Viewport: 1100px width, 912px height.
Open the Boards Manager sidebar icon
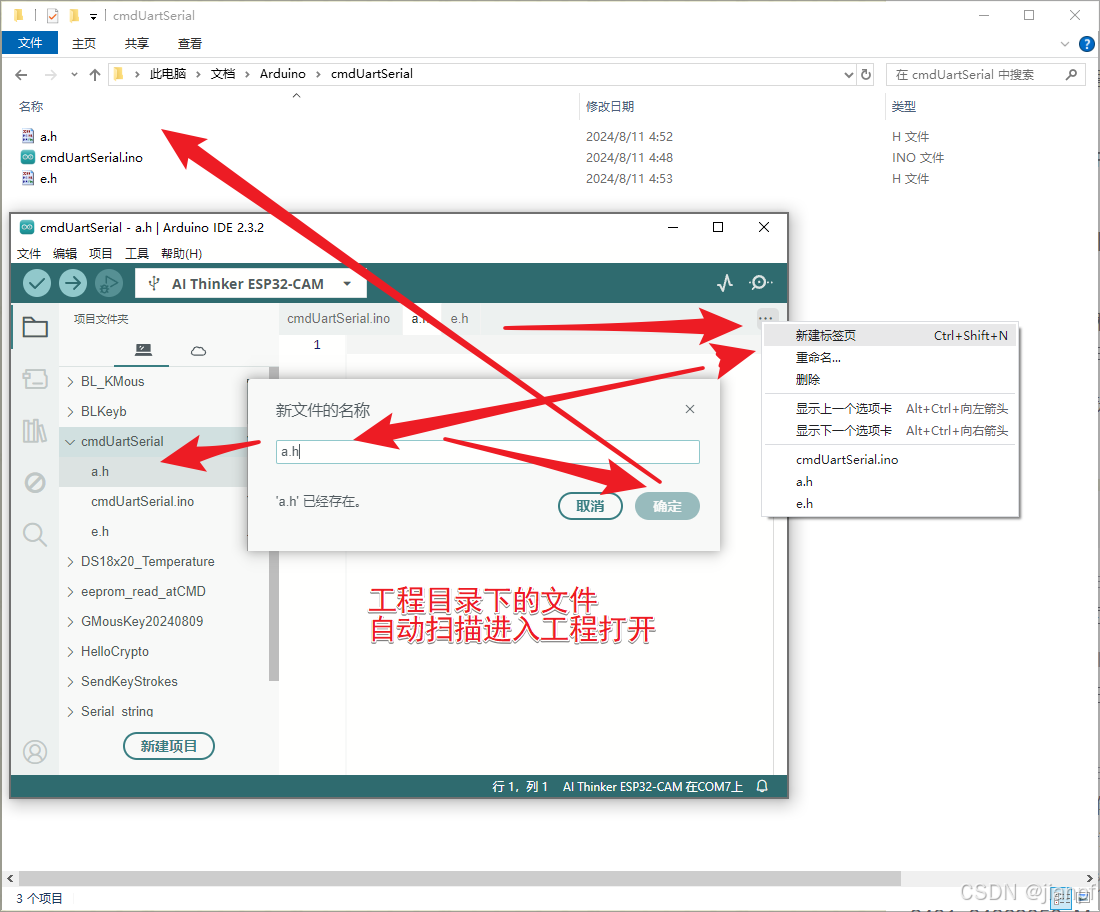(35, 379)
